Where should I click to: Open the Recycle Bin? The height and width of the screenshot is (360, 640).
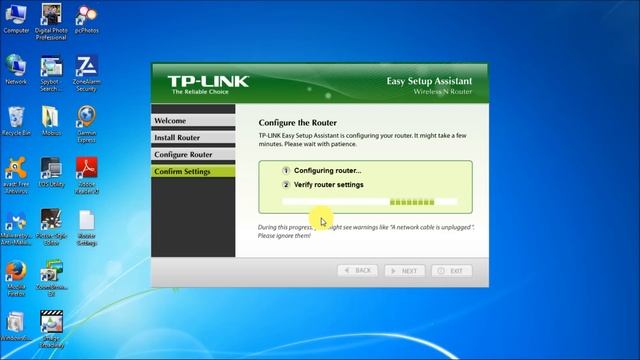point(16,121)
